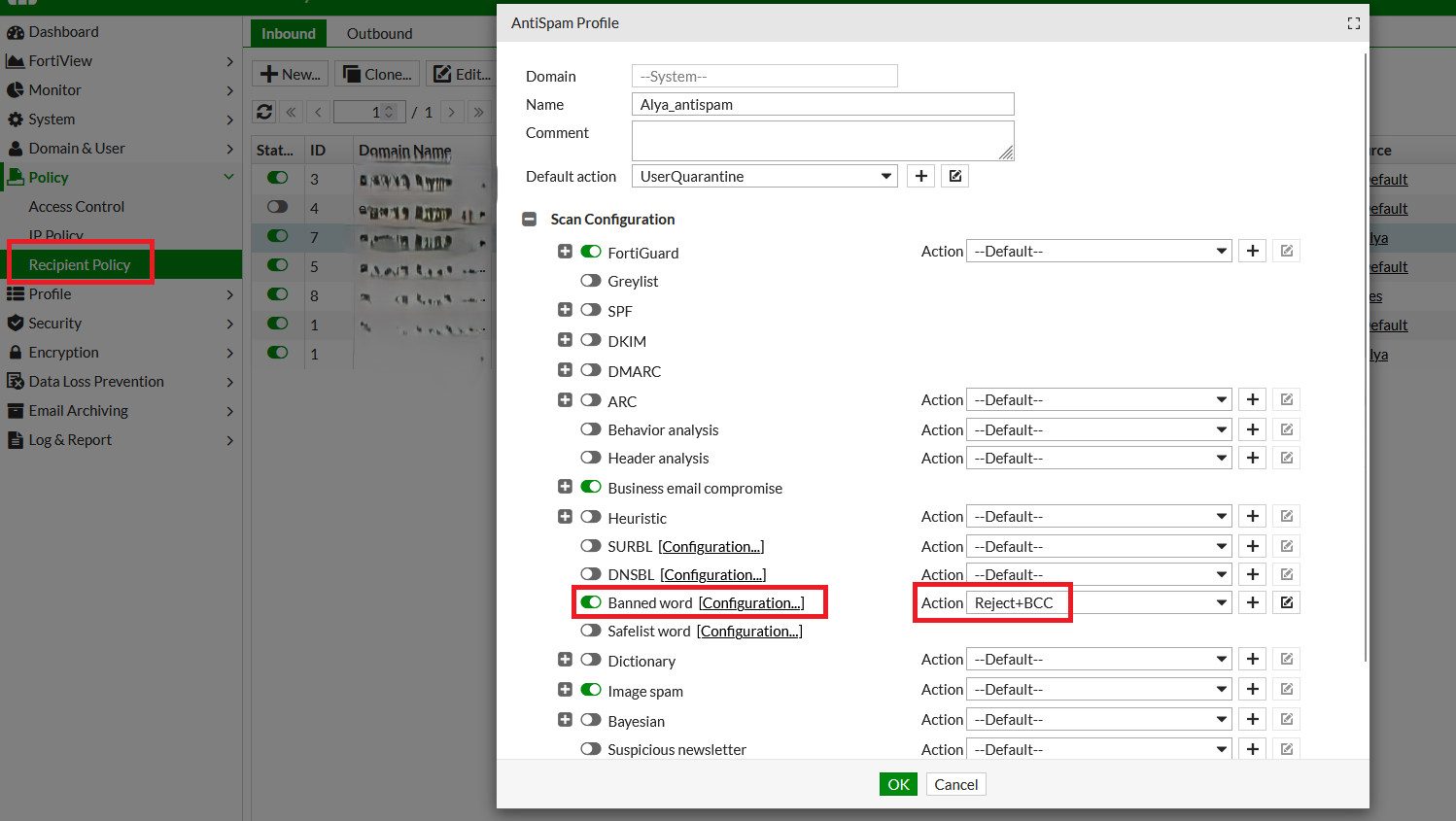Screen dimensions: 1456x821
Task: Add new action for Heuristic row
Action: click(1253, 516)
